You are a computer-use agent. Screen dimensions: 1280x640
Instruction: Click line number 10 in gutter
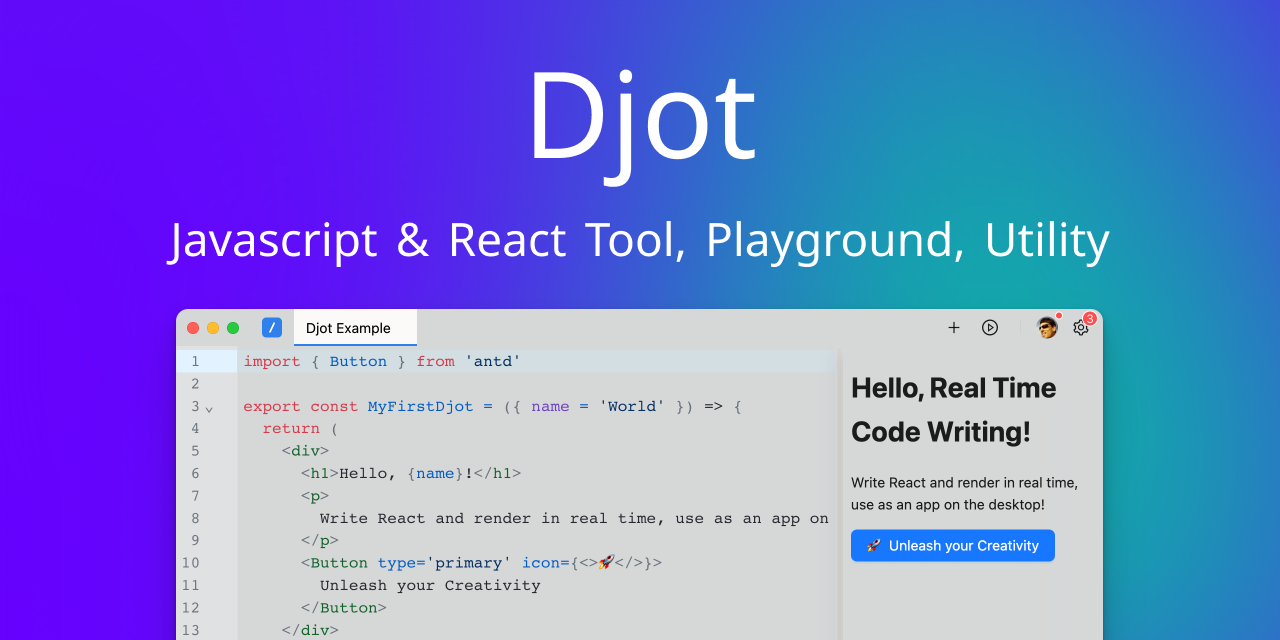(x=191, y=563)
